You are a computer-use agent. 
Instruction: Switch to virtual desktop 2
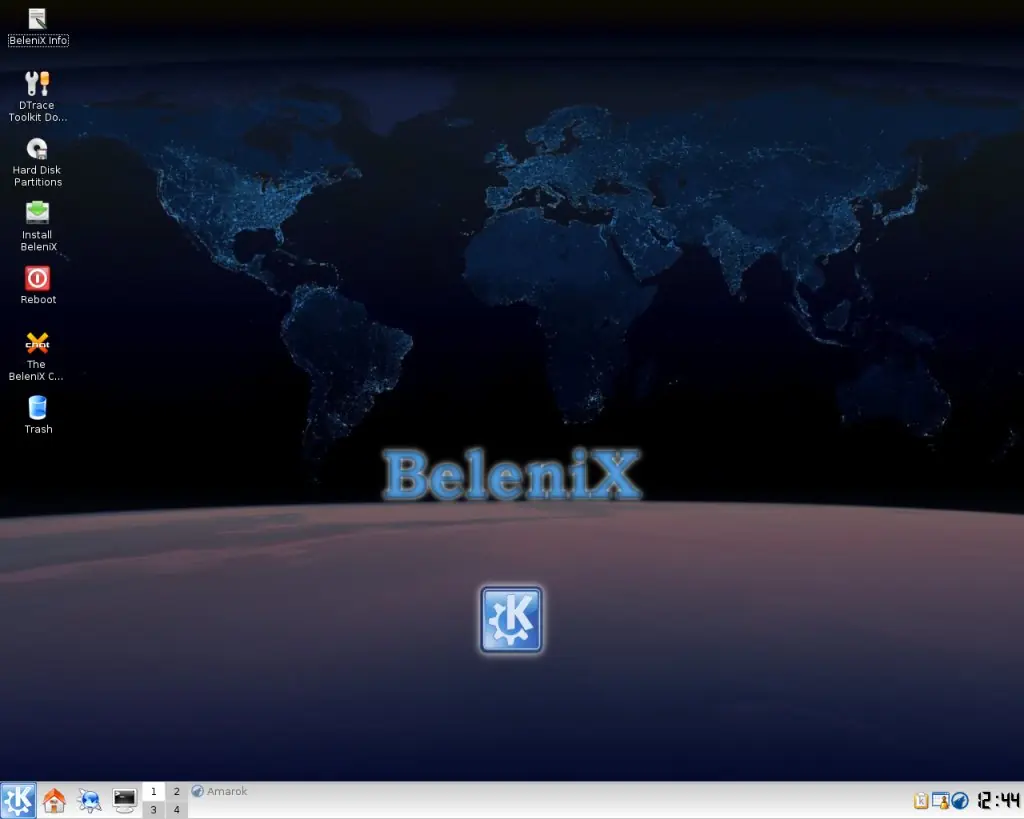tap(176, 790)
